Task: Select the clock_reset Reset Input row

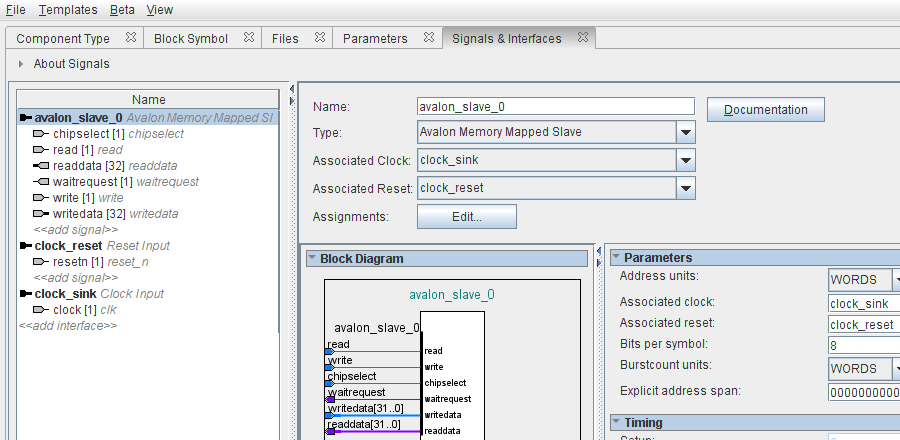Action: coord(149,246)
